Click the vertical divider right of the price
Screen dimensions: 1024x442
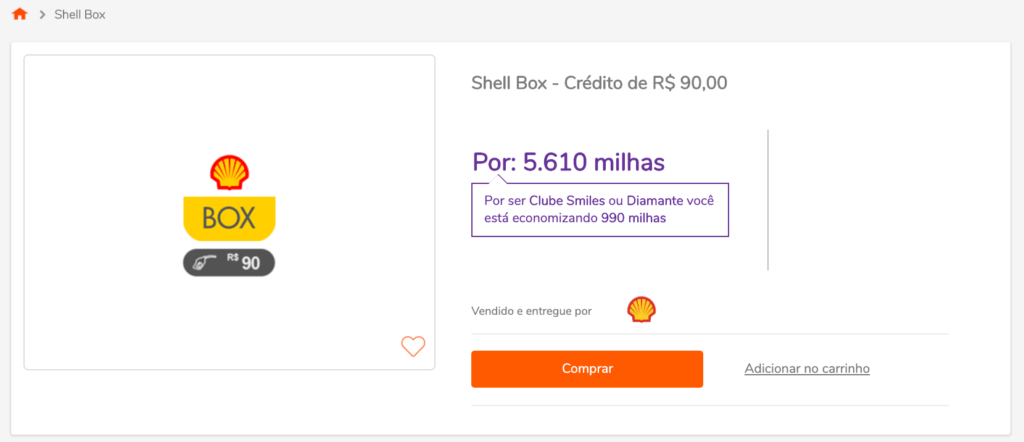(767, 199)
